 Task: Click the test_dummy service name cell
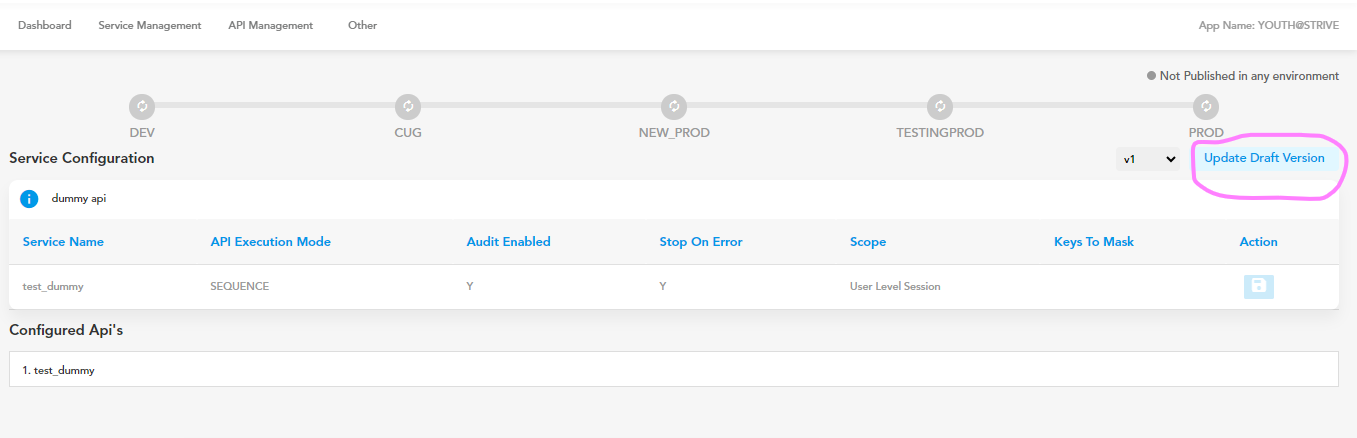click(53, 286)
